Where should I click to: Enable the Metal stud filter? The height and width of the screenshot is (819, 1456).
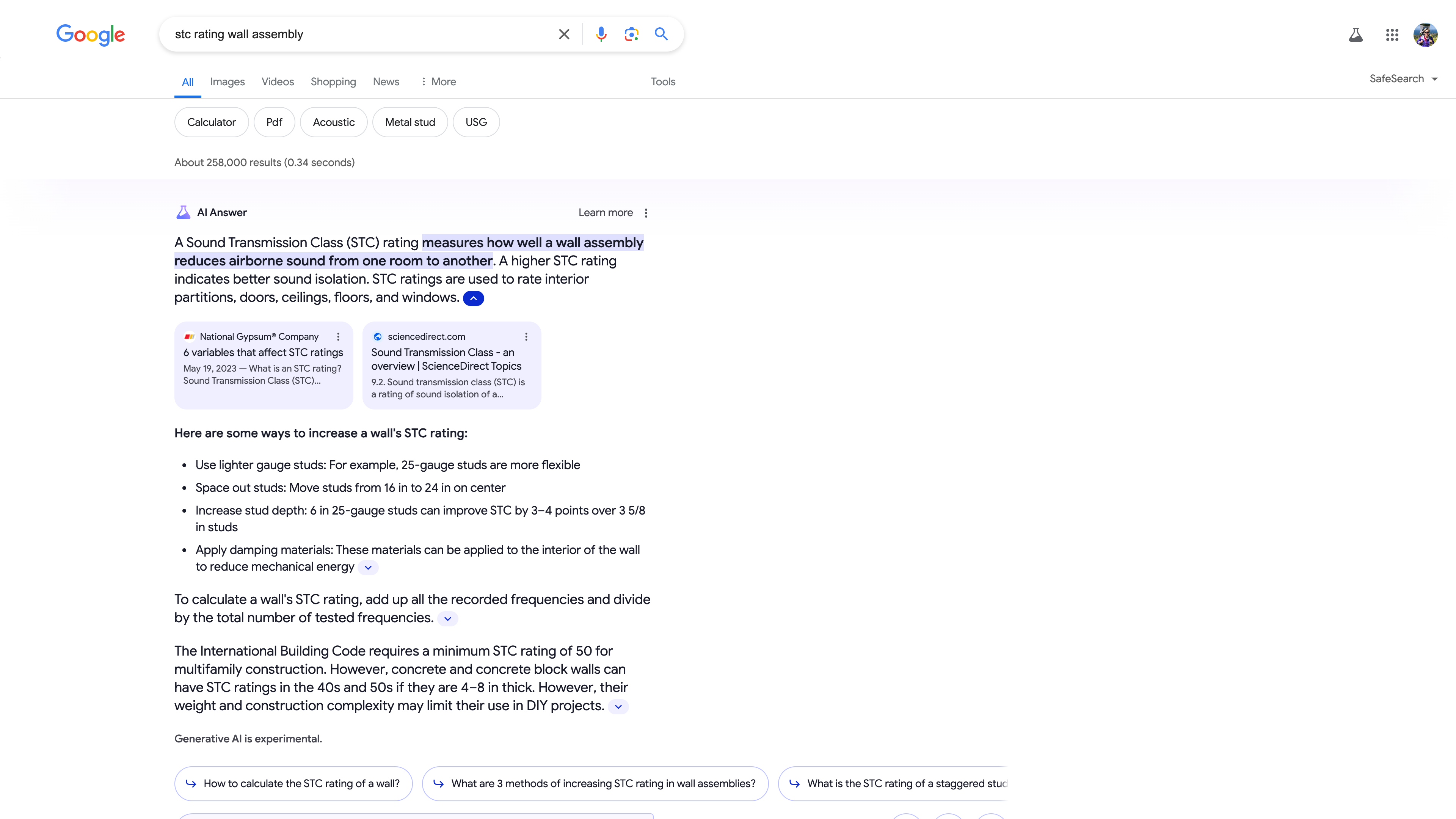coord(410,122)
